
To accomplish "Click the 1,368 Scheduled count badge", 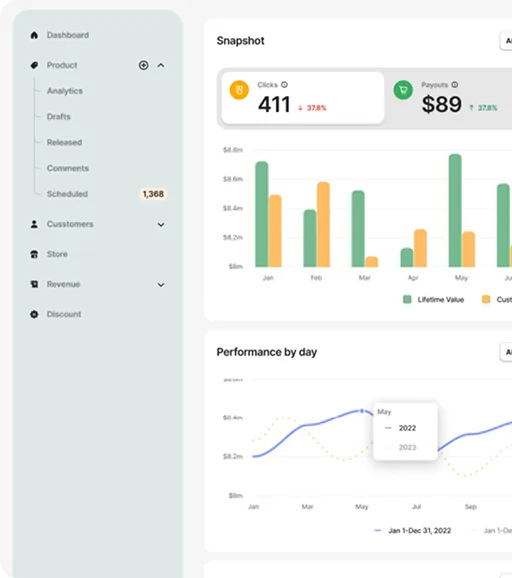I will (153, 194).
